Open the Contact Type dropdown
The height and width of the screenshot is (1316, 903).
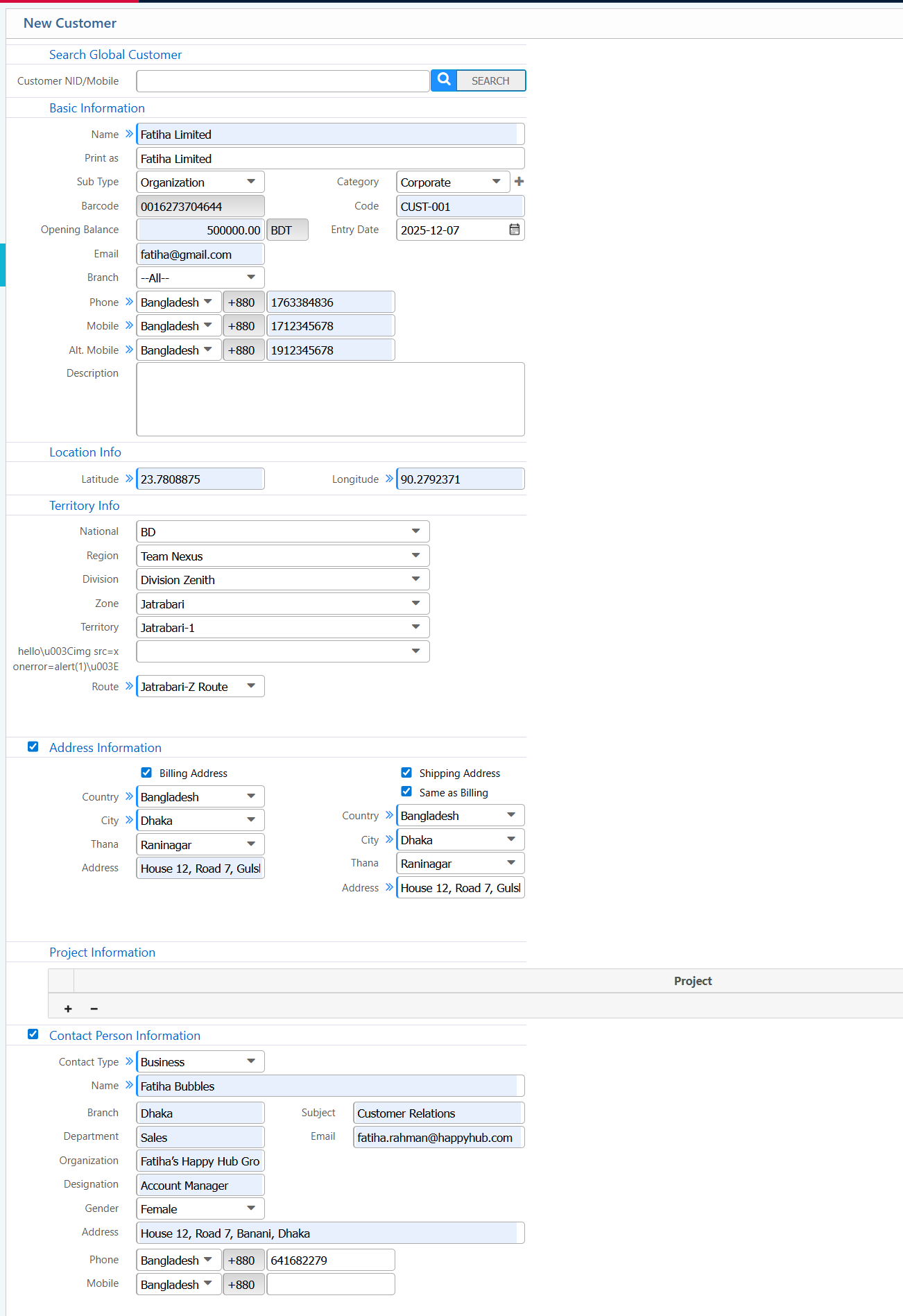[x=200, y=1061]
